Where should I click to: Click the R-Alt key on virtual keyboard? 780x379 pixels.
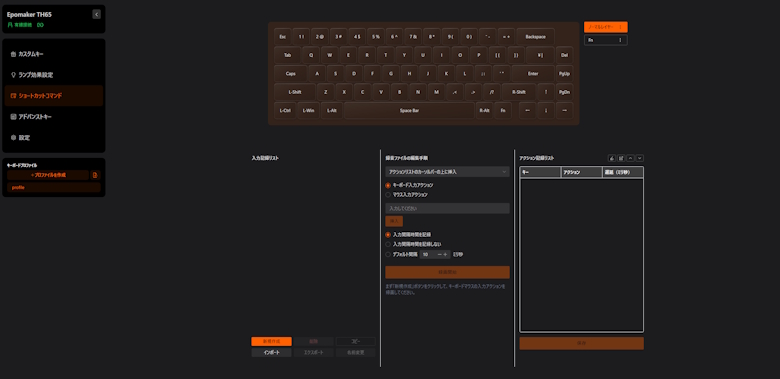pos(484,110)
